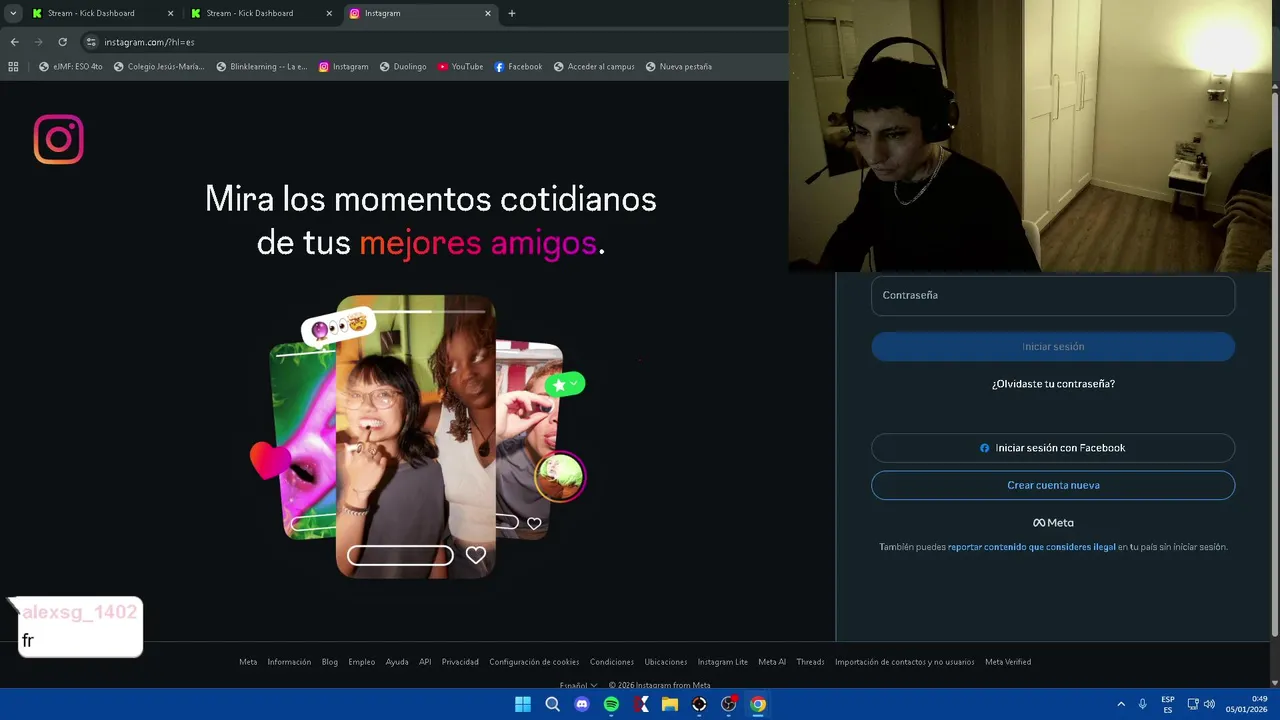
Task: Click Iniciar sesión con Facebook
Action: 1053,448
